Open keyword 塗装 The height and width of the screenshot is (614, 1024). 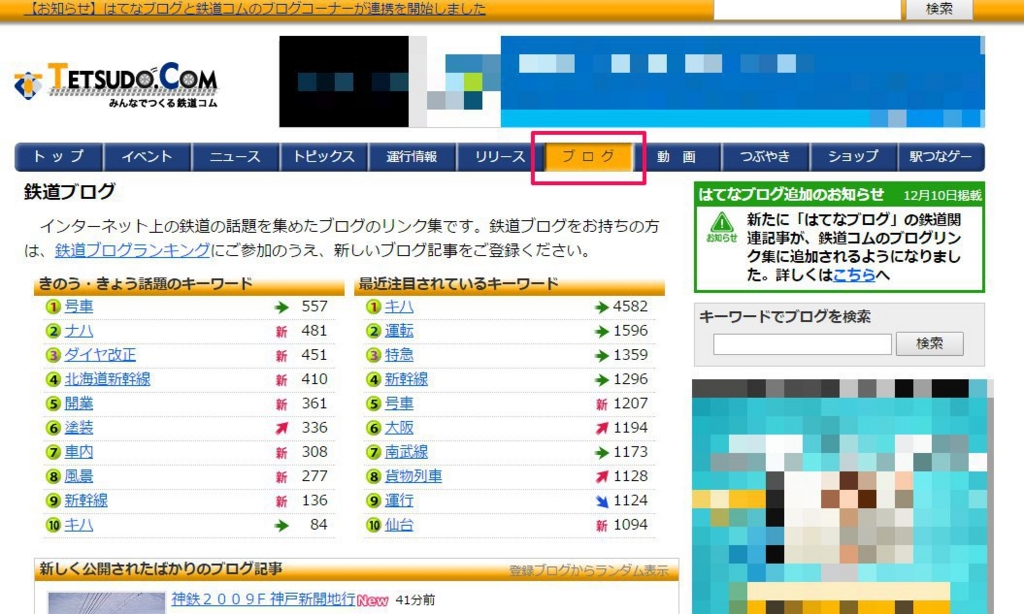coord(78,428)
